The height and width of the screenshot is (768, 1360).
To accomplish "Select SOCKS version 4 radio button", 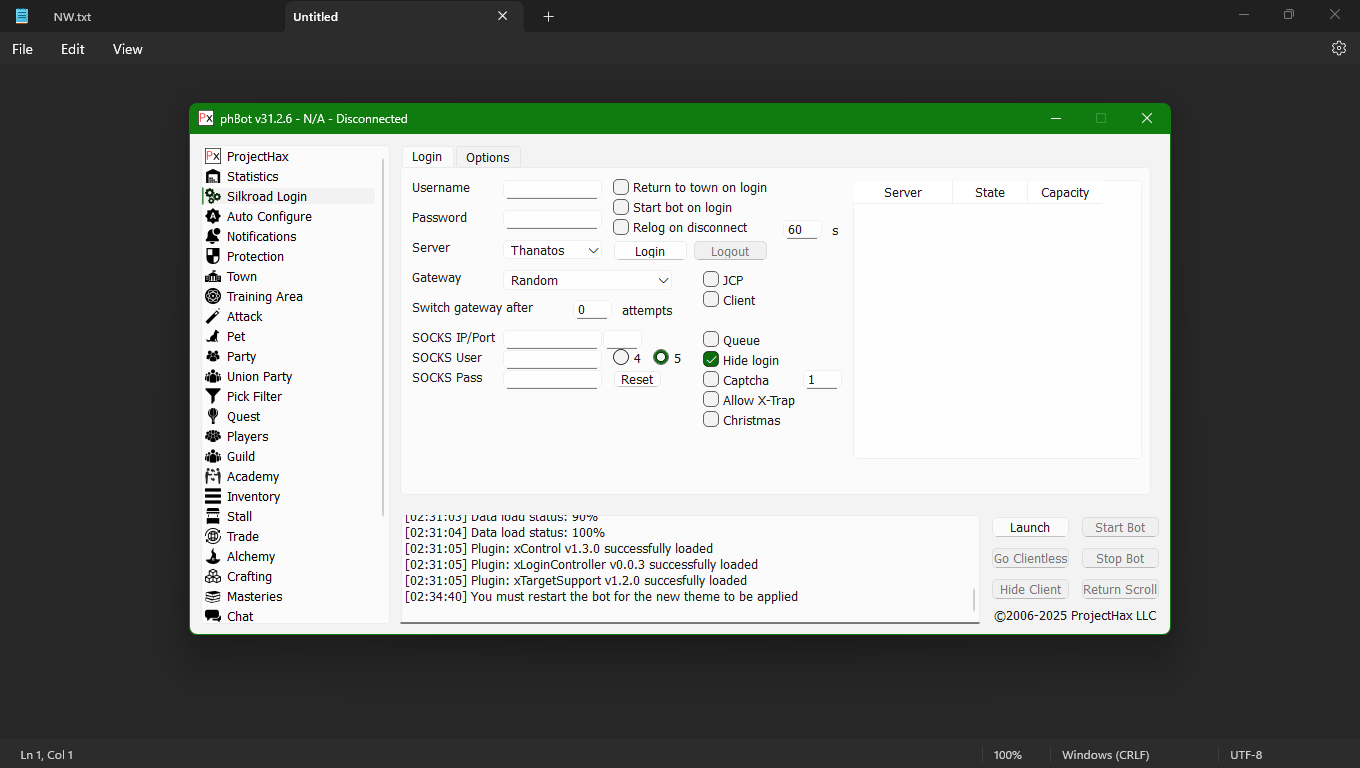I will pos(621,357).
